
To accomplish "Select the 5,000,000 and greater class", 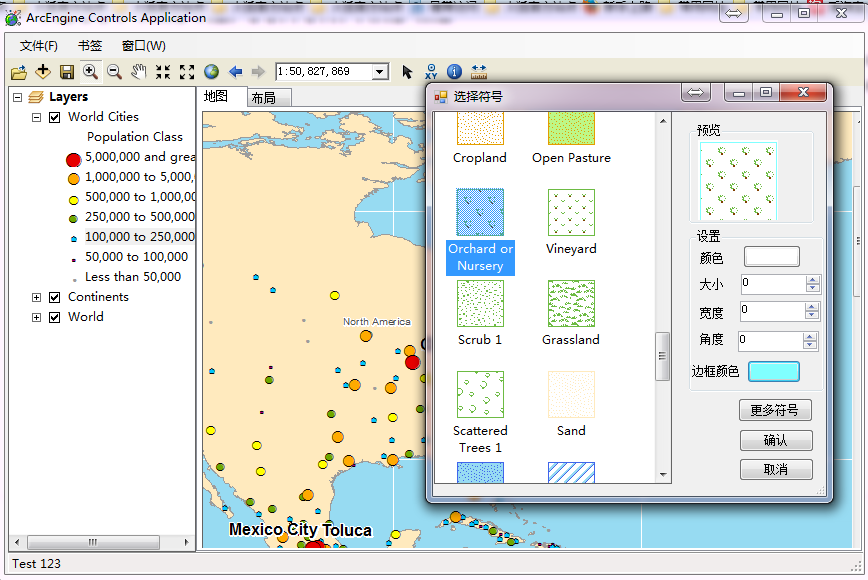I will [x=140, y=157].
